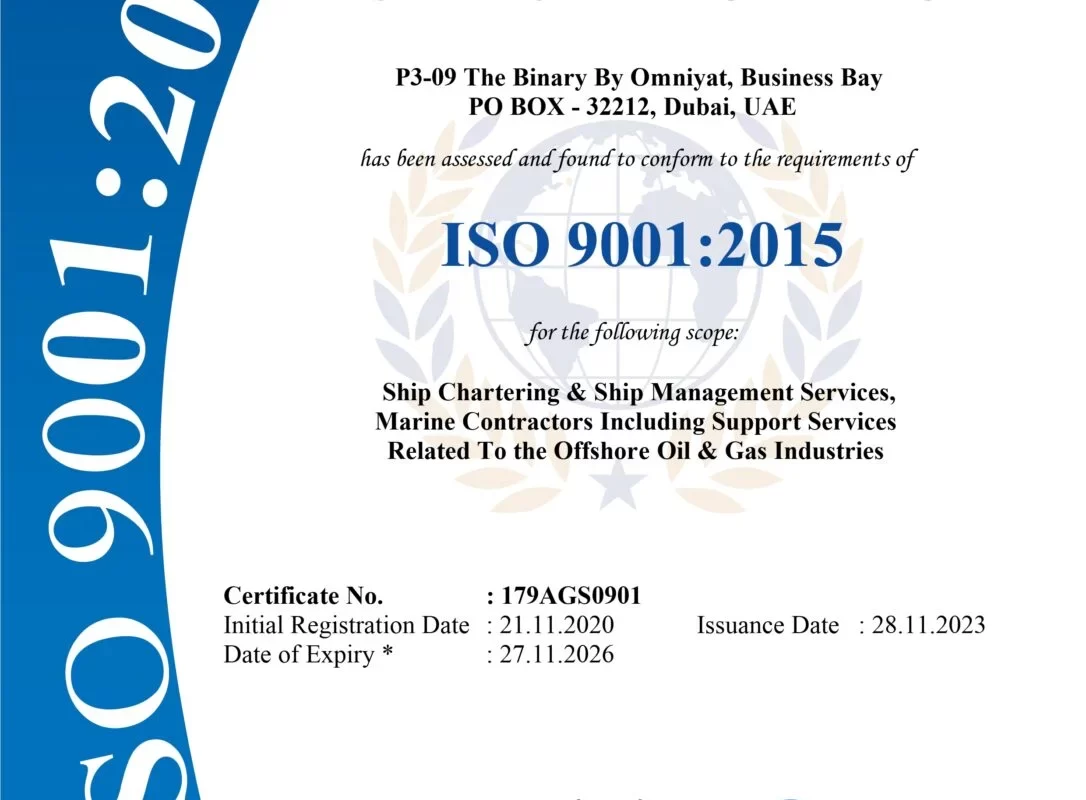Image resolution: width=1086 pixels, height=800 pixels.
Task: Click the right laurel wreath watermark
Action: point(830,330)
